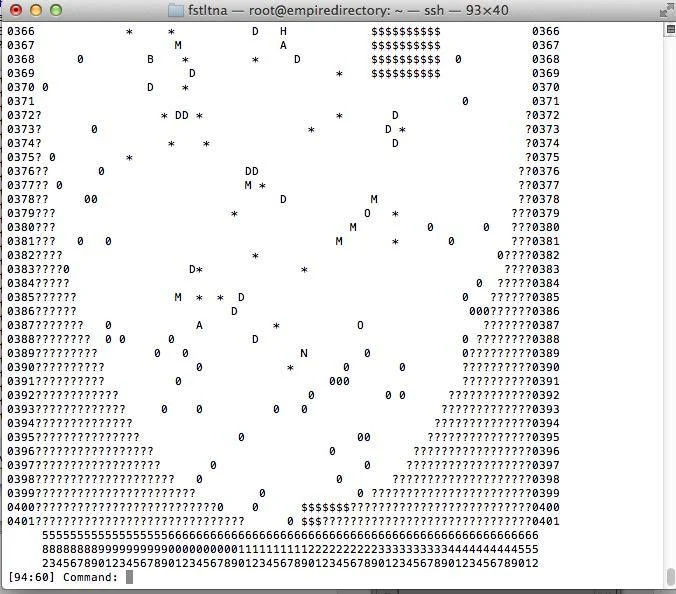Click the yellow minimize window button
Image resolution: width=676 pixels, height=594 pixels.
(x=36, y=10)
